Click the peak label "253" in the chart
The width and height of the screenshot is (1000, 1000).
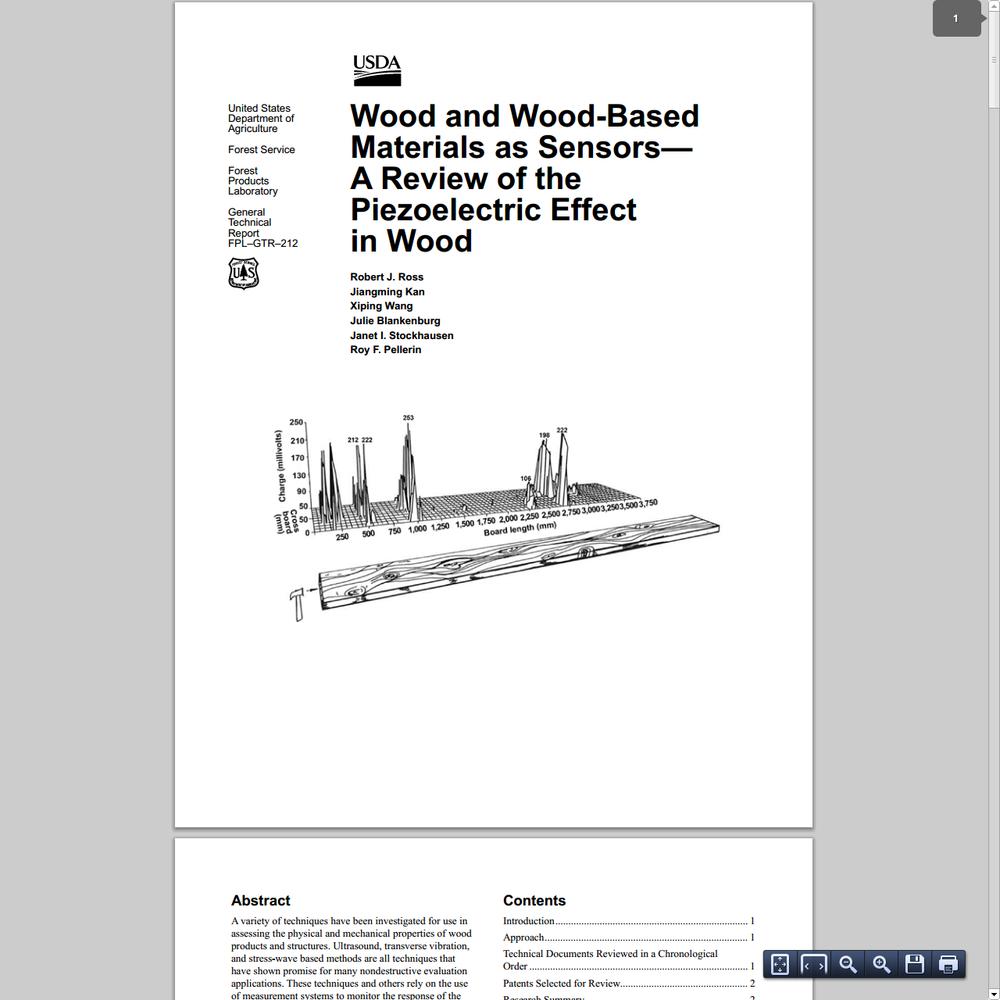[x=408, y=418]
